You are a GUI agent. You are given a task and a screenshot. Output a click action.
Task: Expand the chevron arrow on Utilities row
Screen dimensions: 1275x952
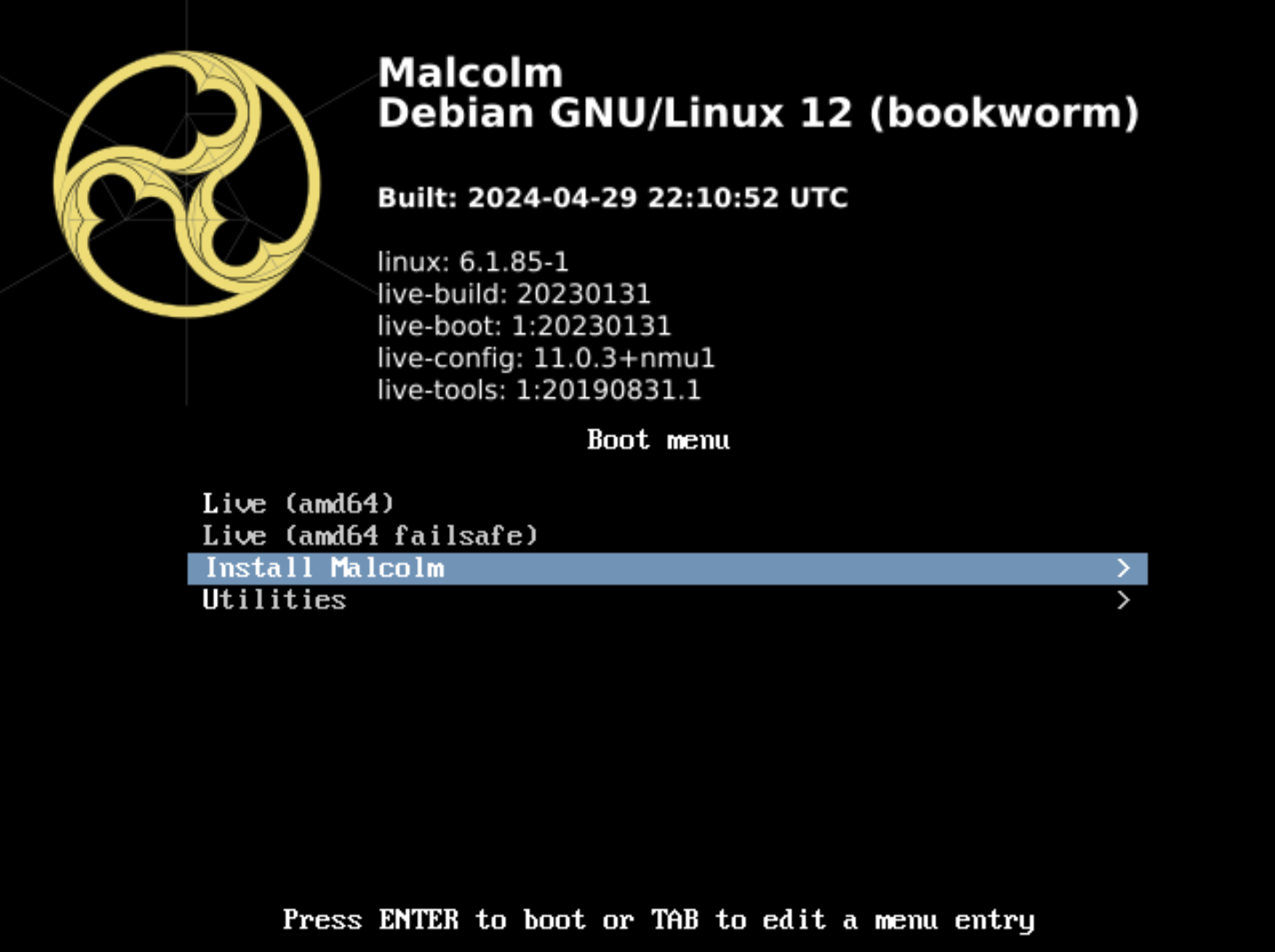[x=1123, y=600]
